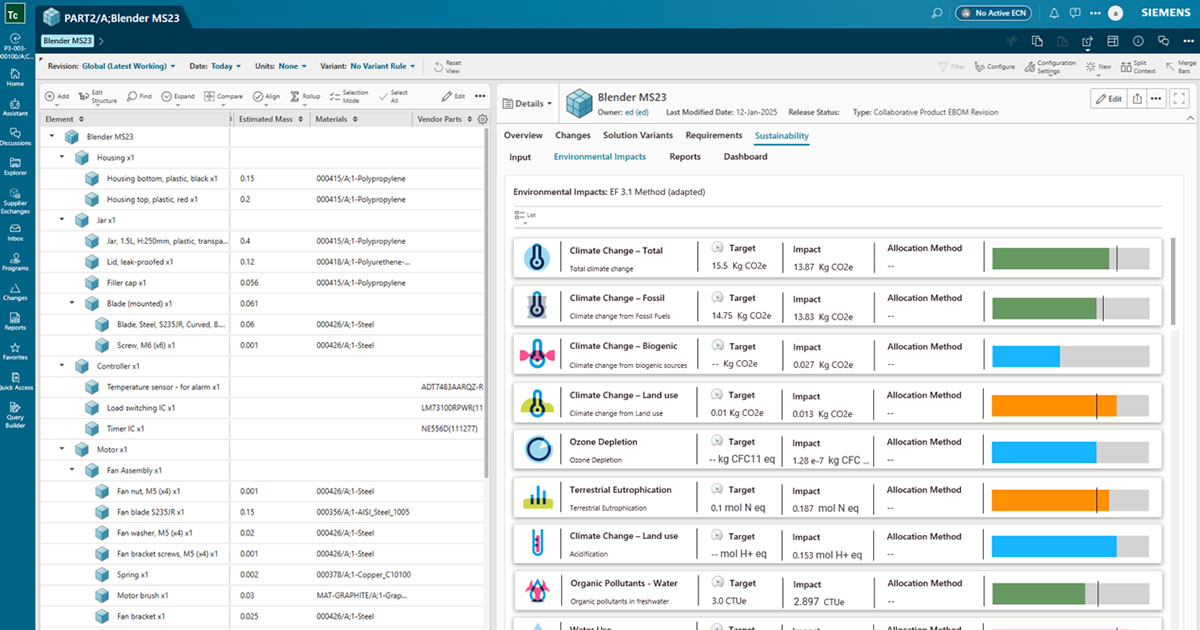The width and height of the screenshot is (1200, 630).
Task: Click the share button beside Edit in the details header
Action: 1137,99
